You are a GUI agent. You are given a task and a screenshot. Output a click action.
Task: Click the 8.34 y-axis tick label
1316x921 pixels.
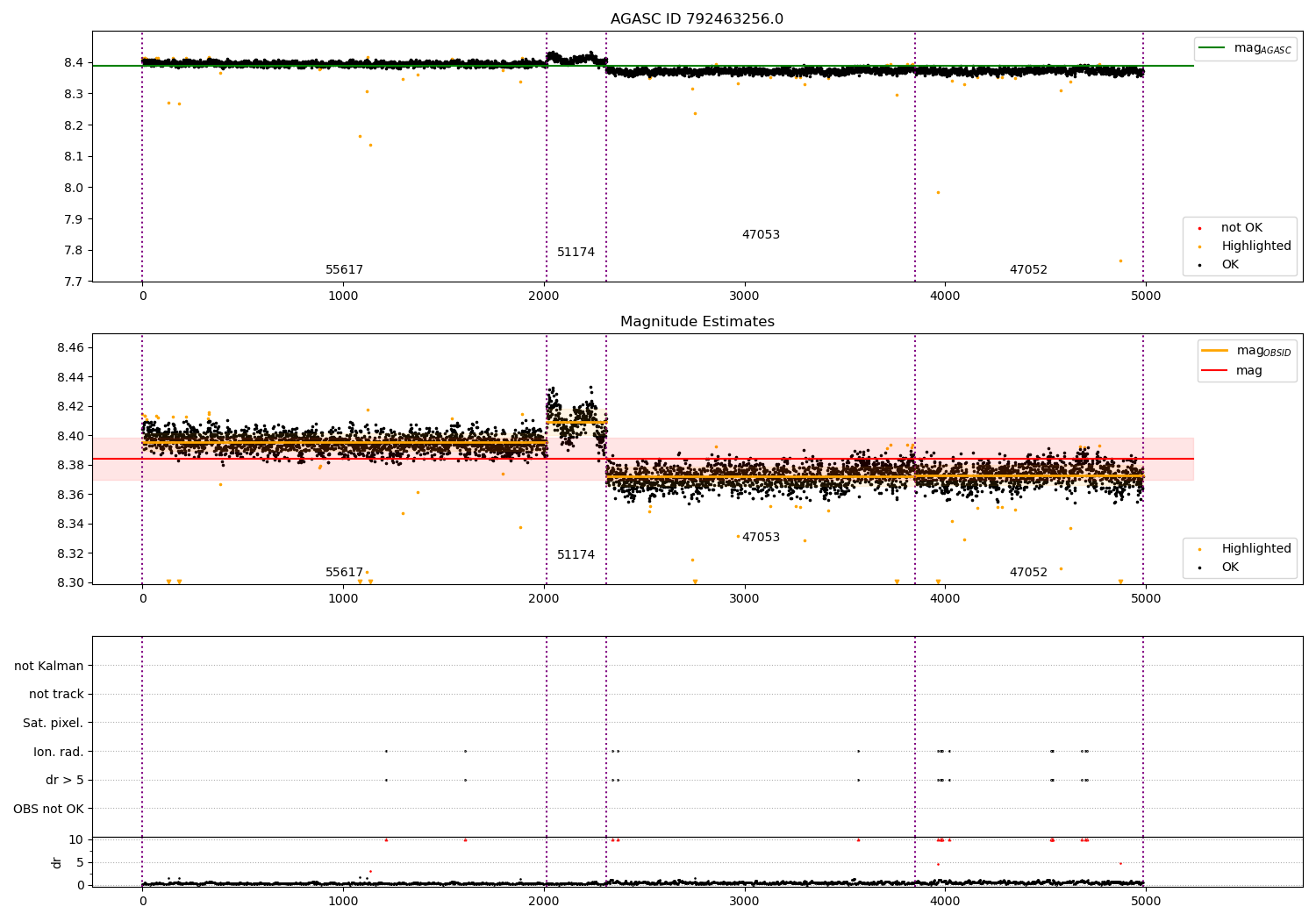[x=70, y=525]
